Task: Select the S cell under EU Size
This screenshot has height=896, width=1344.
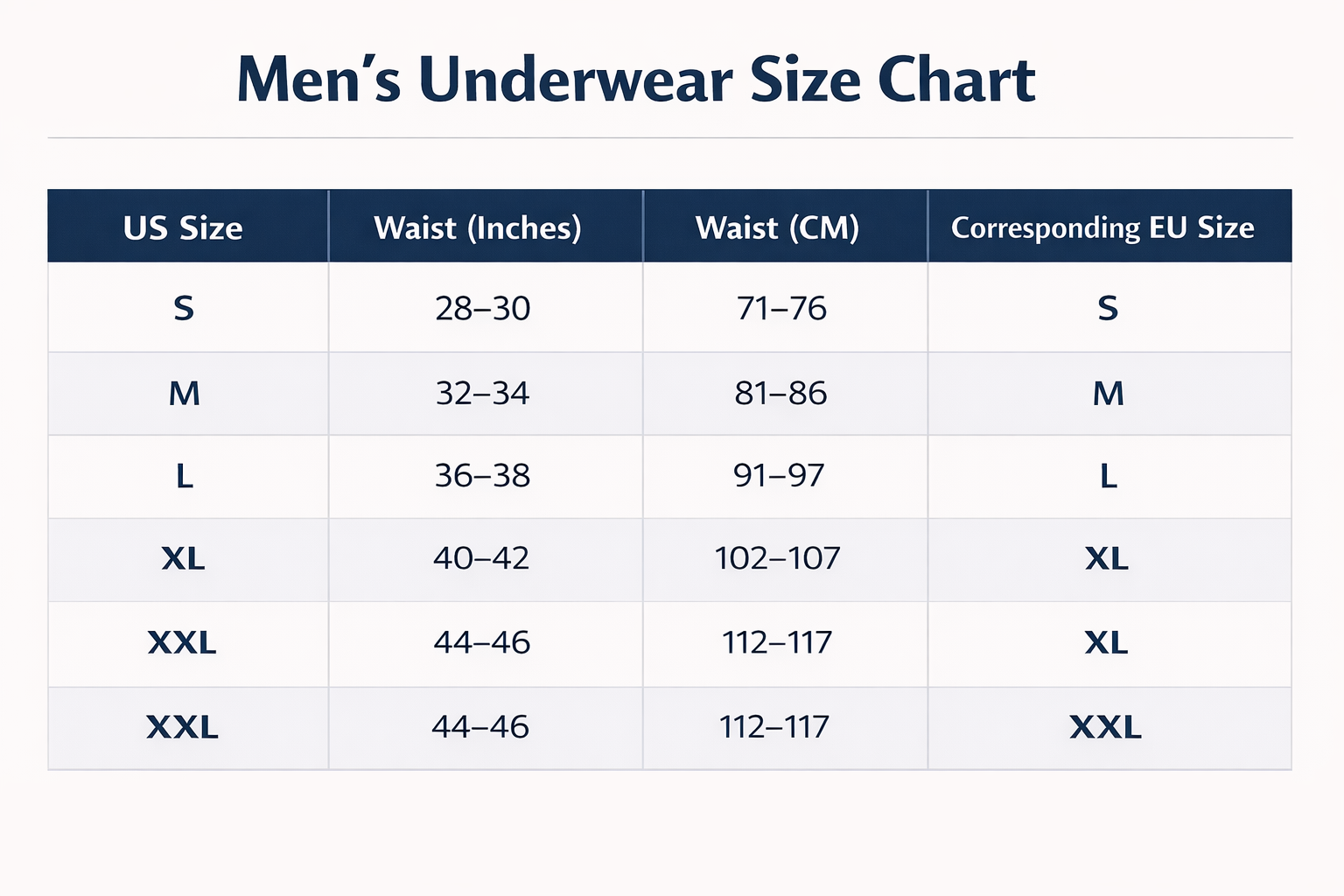Action: point(1108,308)
